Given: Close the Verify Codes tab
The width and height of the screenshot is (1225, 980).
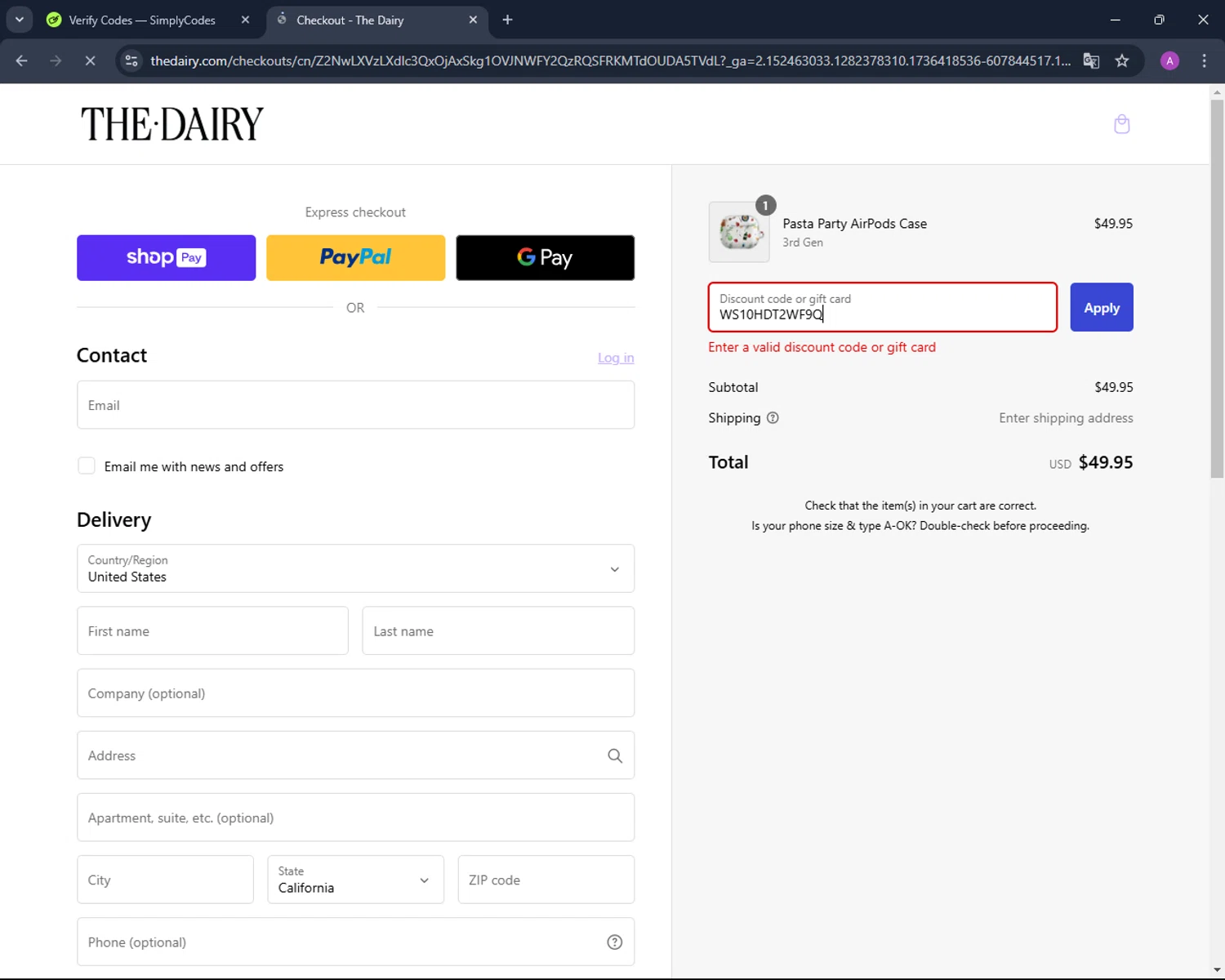Looking at the screenshot, I should coord(245,20).
